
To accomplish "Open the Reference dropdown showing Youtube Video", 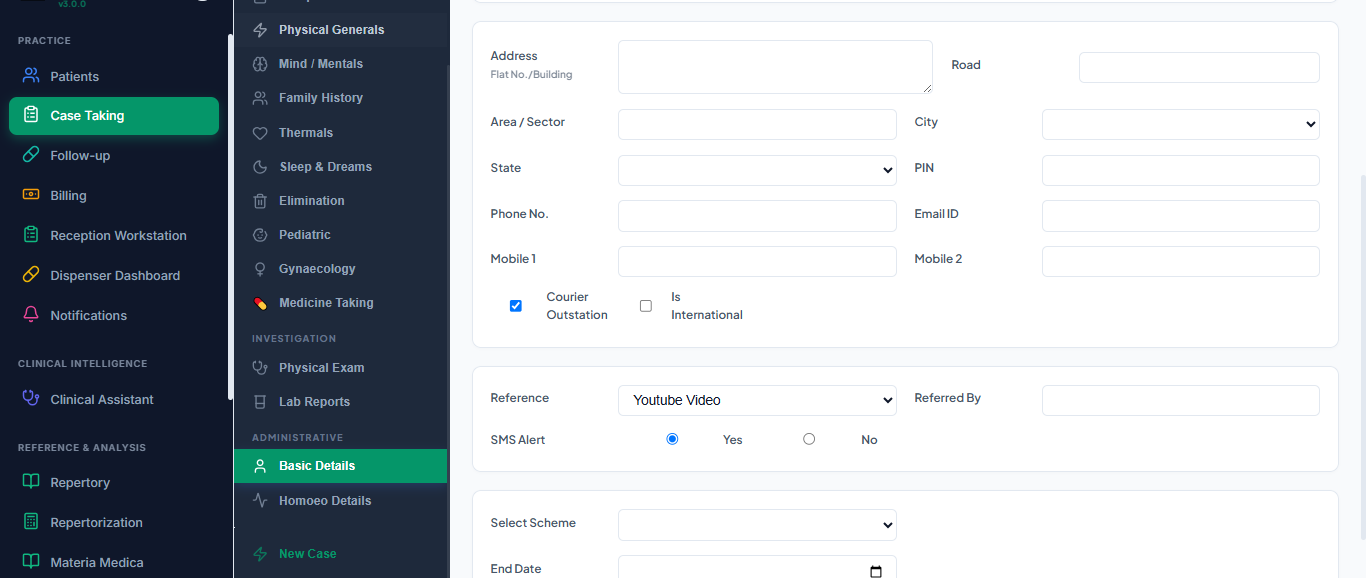I will click(x=757, y=400).
